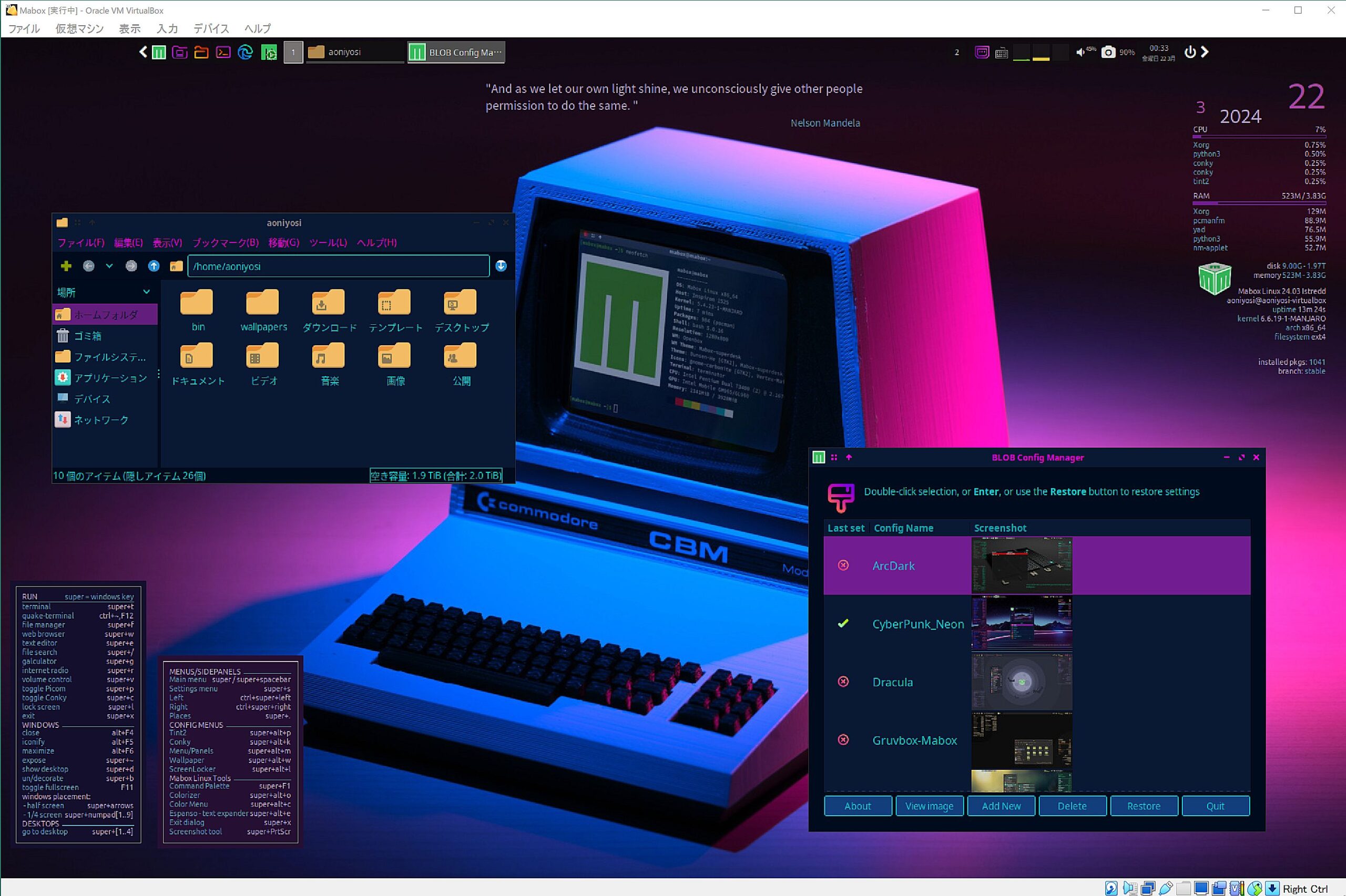Click the forward navigation button in file manager
Viewport: 1346px width, 896px height.
pos(131,266)
